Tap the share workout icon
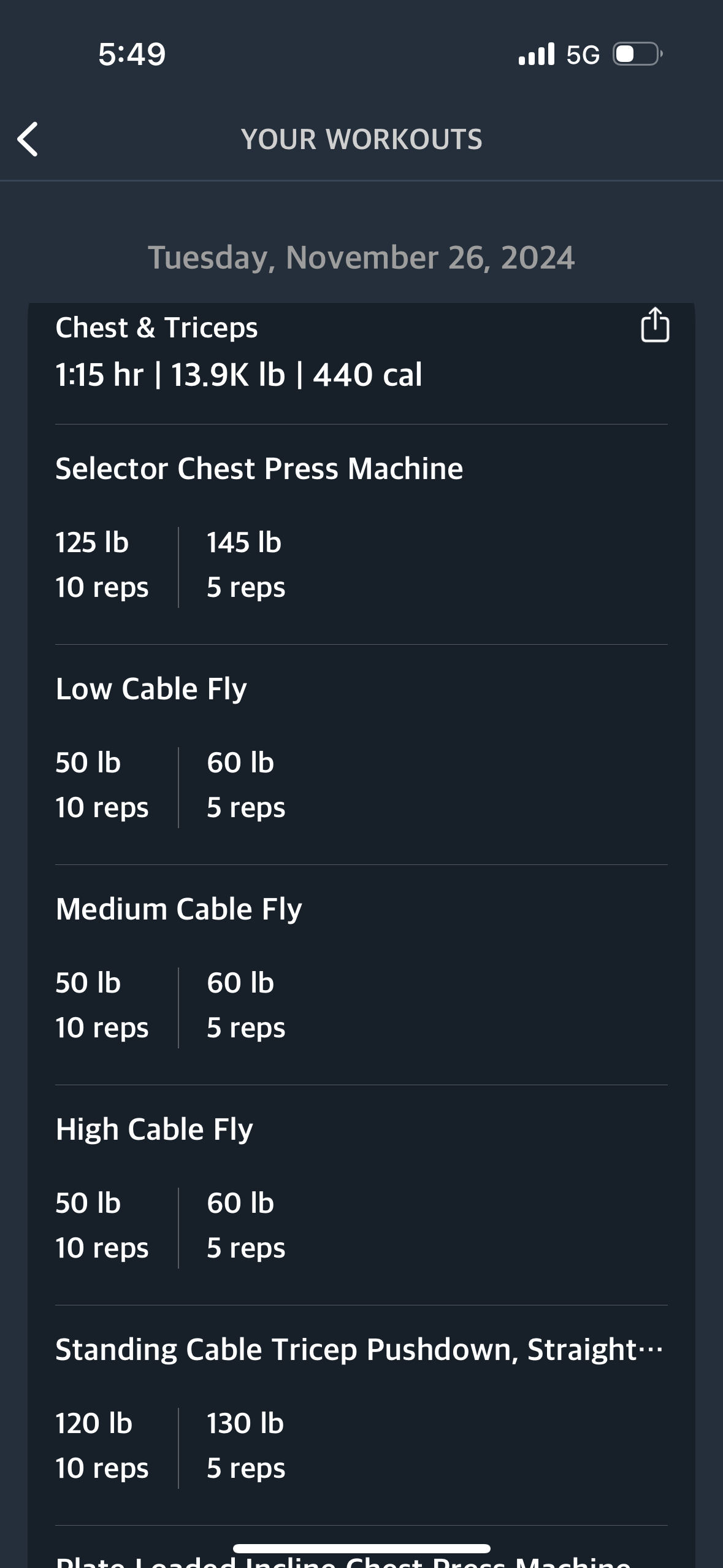723x1568 pixels. (654, 325)
